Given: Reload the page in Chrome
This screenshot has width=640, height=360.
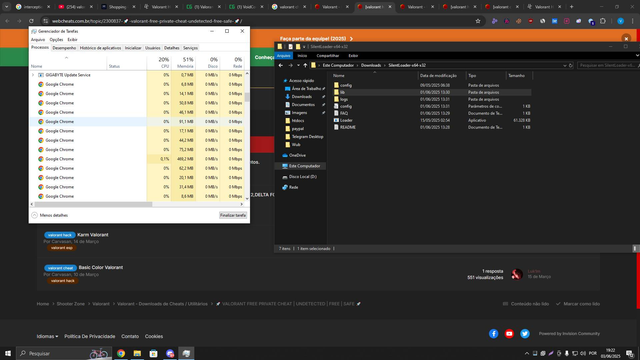Looking at the screenshot, I should tap(31, 21).
